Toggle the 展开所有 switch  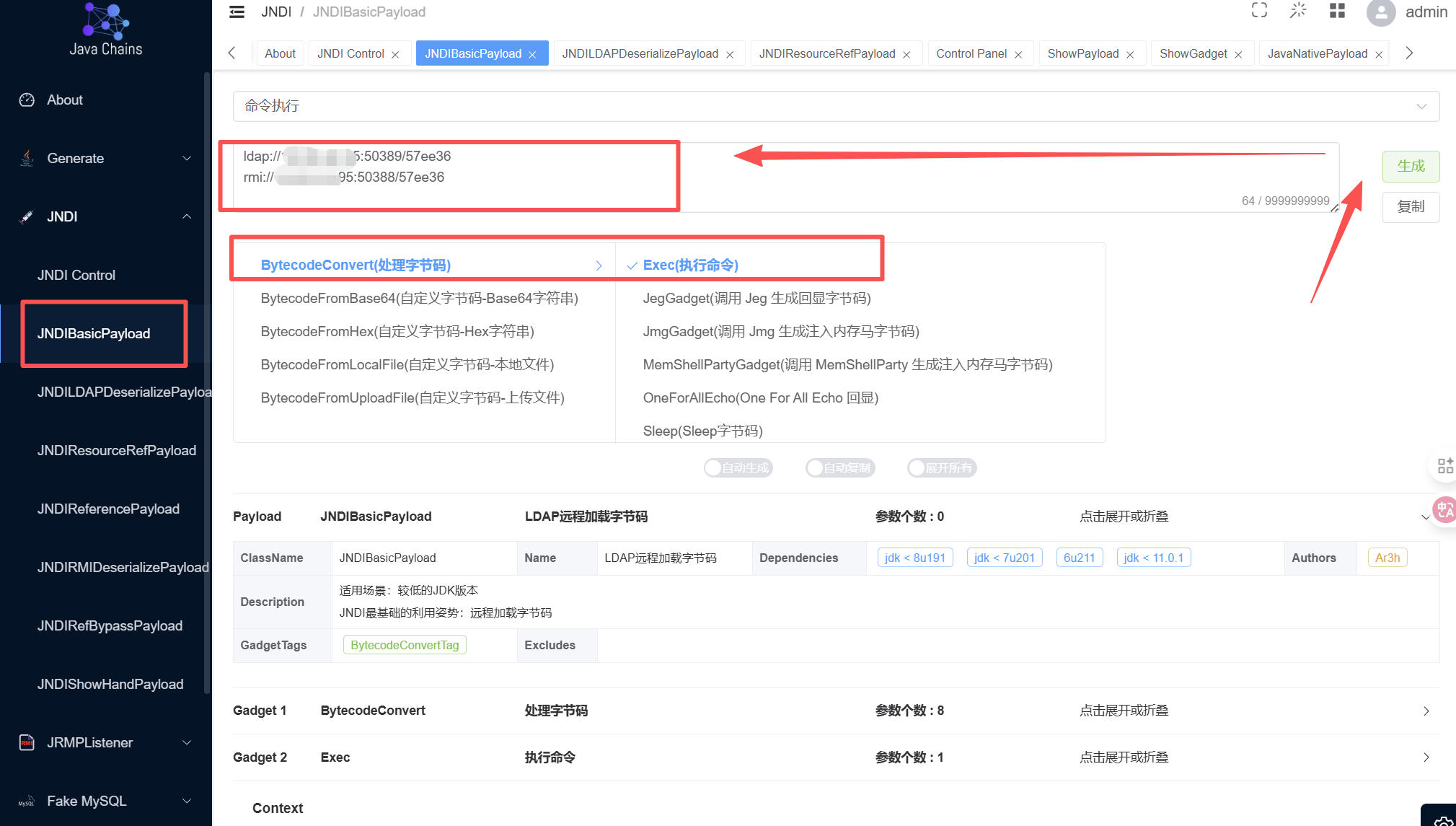[941, 468]
